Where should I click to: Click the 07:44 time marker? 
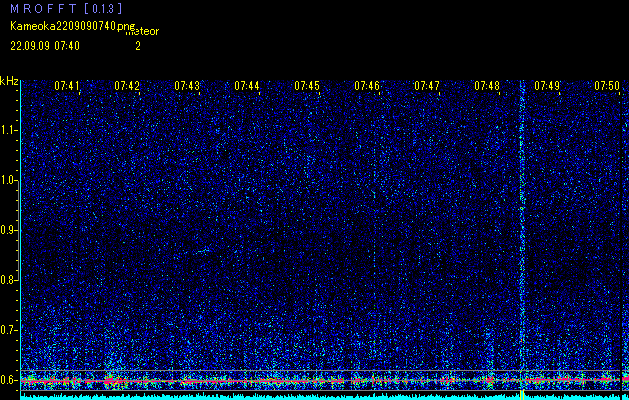tap(247, 86)
